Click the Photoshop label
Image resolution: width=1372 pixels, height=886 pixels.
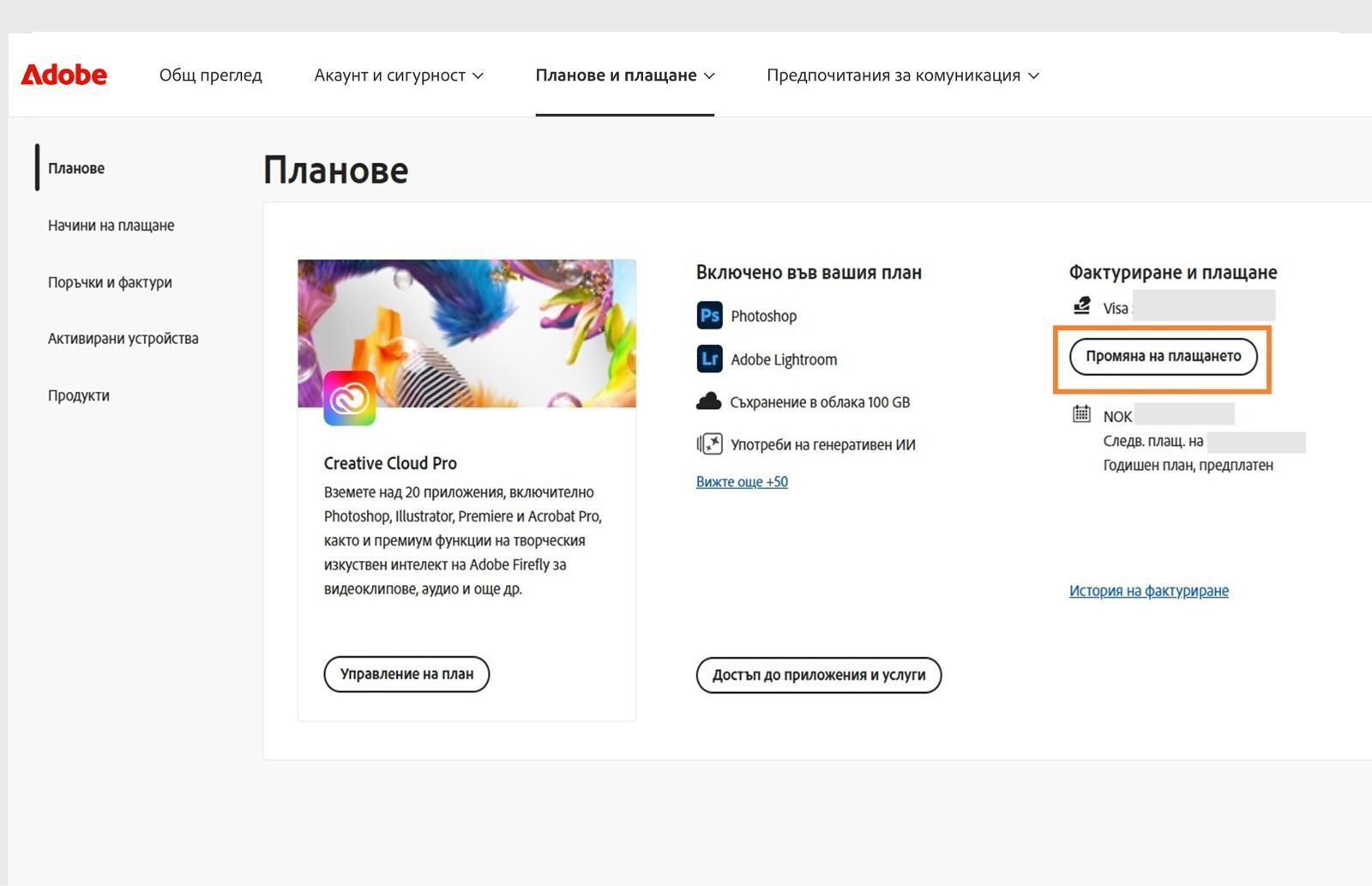point(764,316)
